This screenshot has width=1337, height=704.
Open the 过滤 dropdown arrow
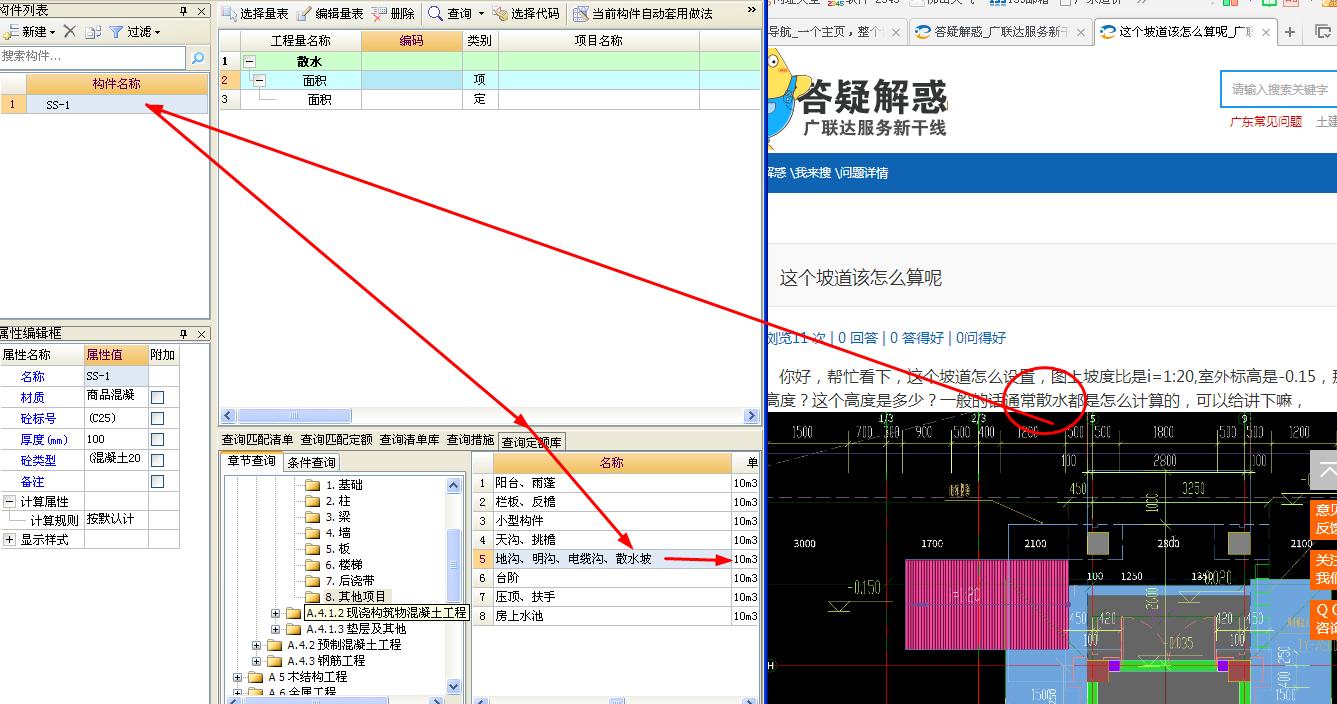pos(157,33)
